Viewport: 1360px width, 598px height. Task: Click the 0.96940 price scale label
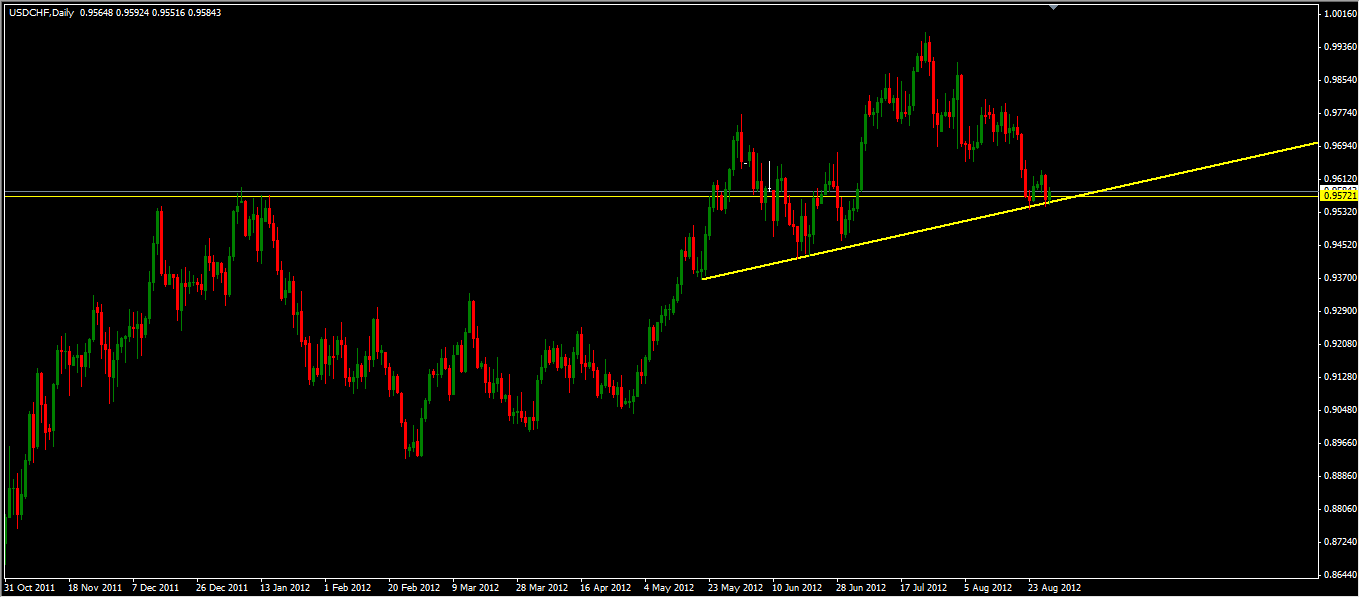pyautogui.click(x=1338, y=146)
